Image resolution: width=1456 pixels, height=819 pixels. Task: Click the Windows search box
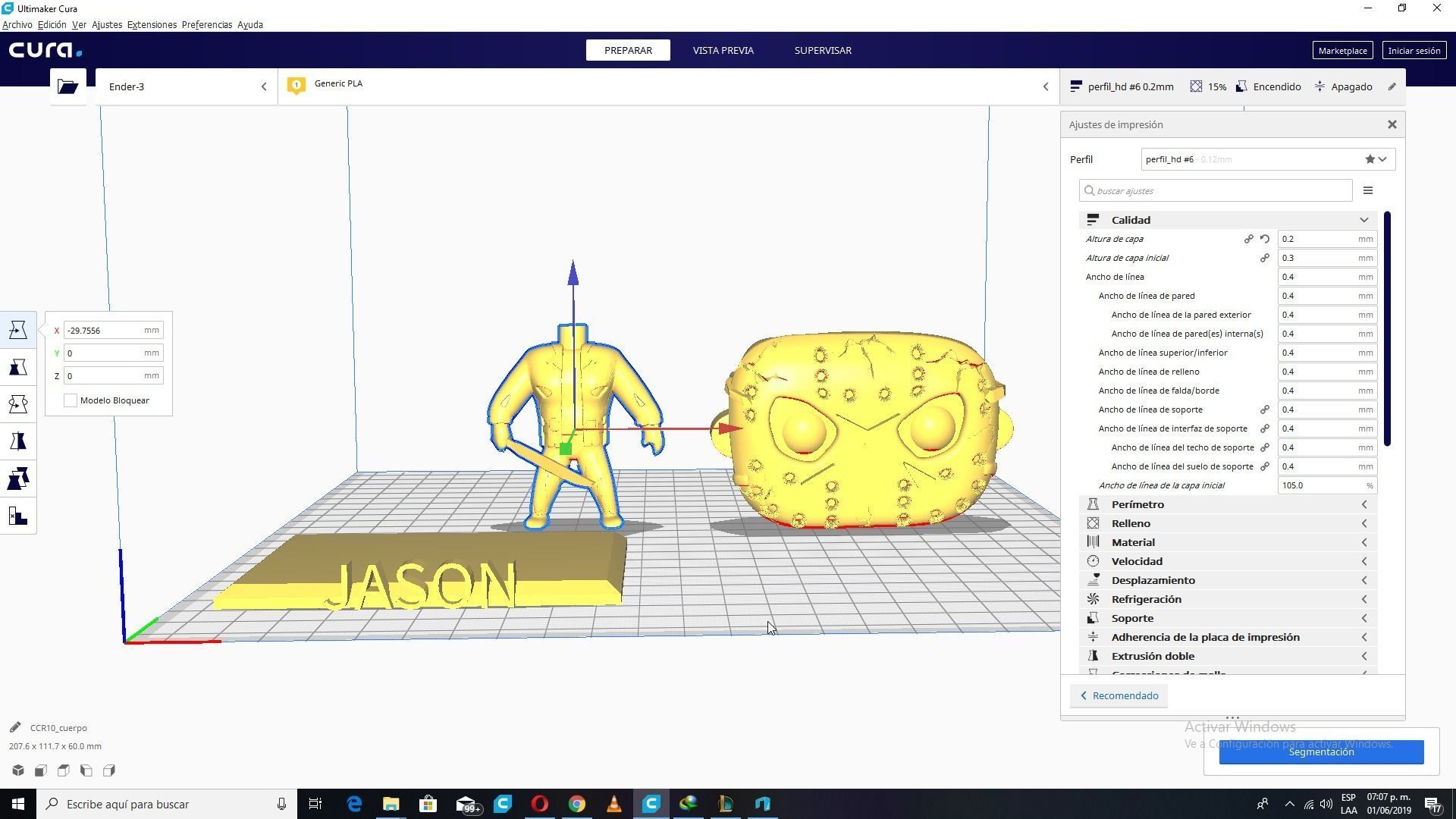(167, 804)
